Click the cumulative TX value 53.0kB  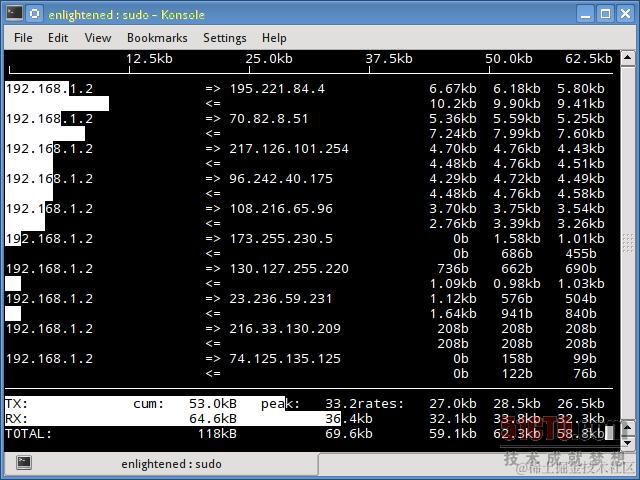click(x=213, y=404)
